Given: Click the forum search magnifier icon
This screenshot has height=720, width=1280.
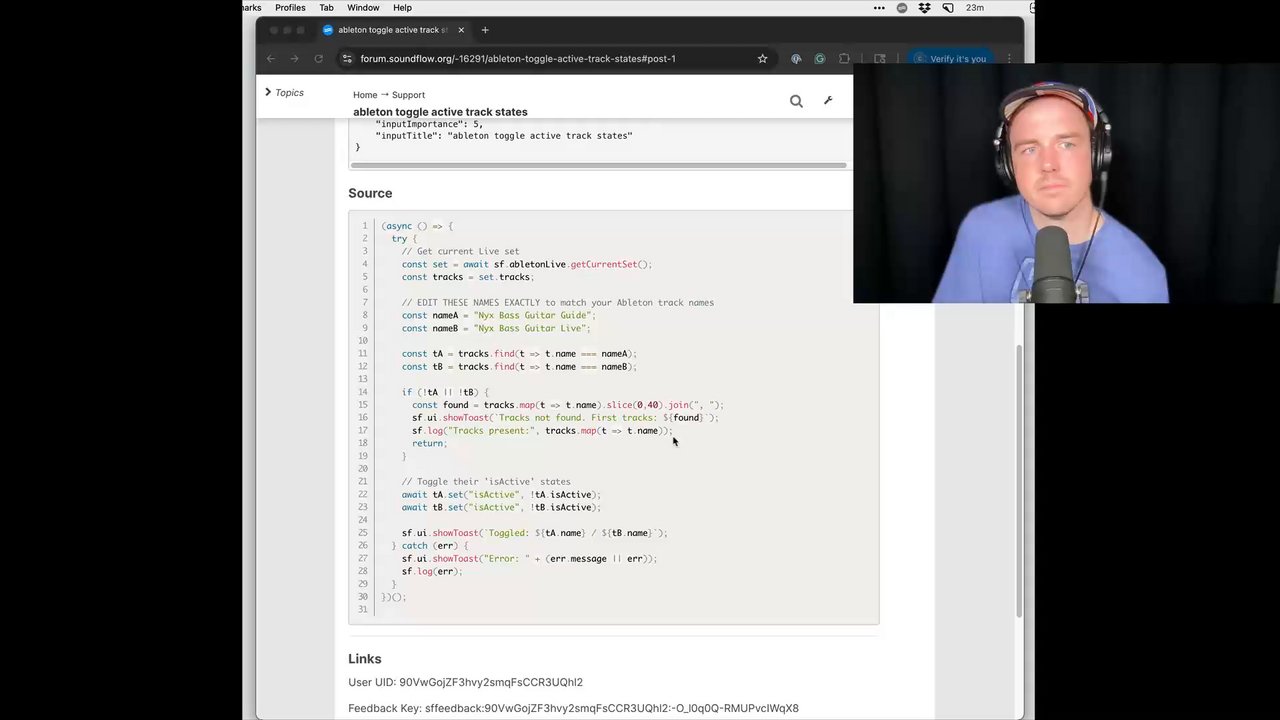Looking at the screenshot, I should (796, 101).
